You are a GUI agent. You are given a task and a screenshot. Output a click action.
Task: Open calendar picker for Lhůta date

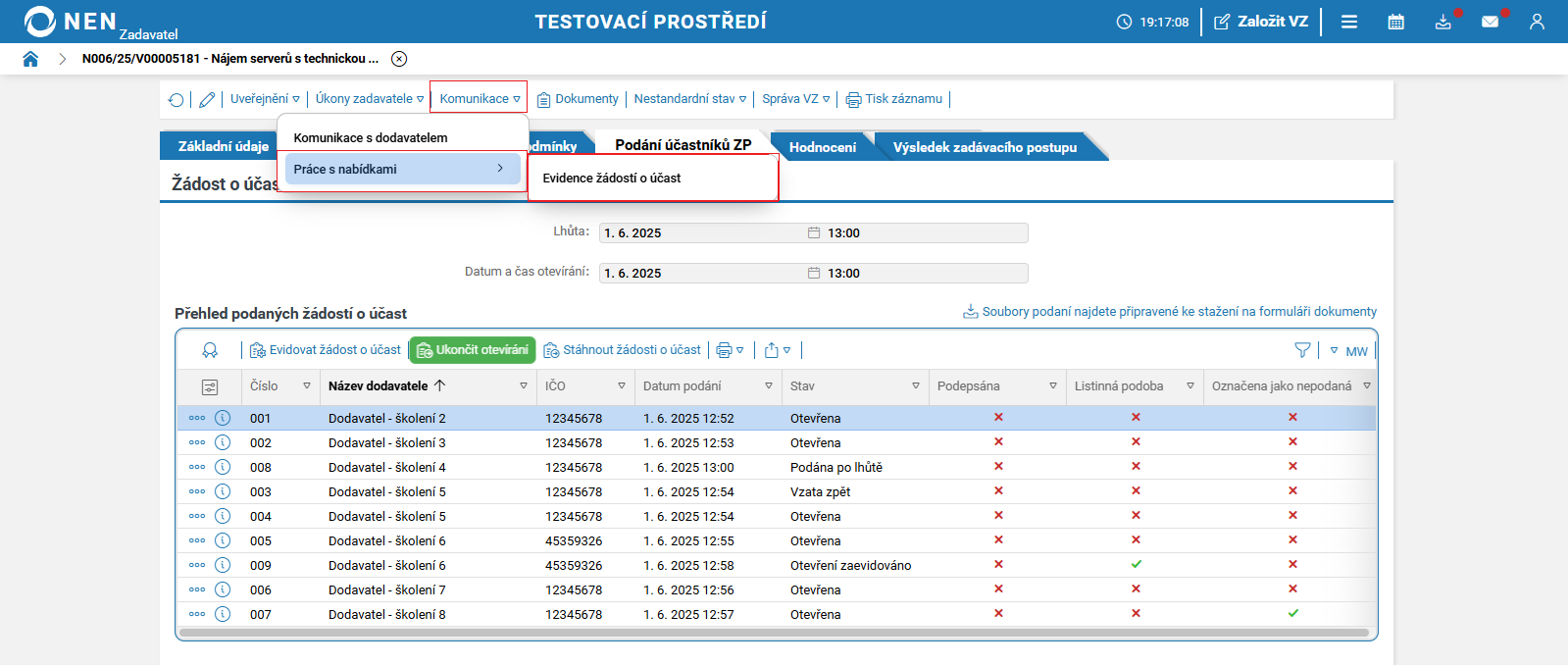pyautogui.click(x=814, y=232)
